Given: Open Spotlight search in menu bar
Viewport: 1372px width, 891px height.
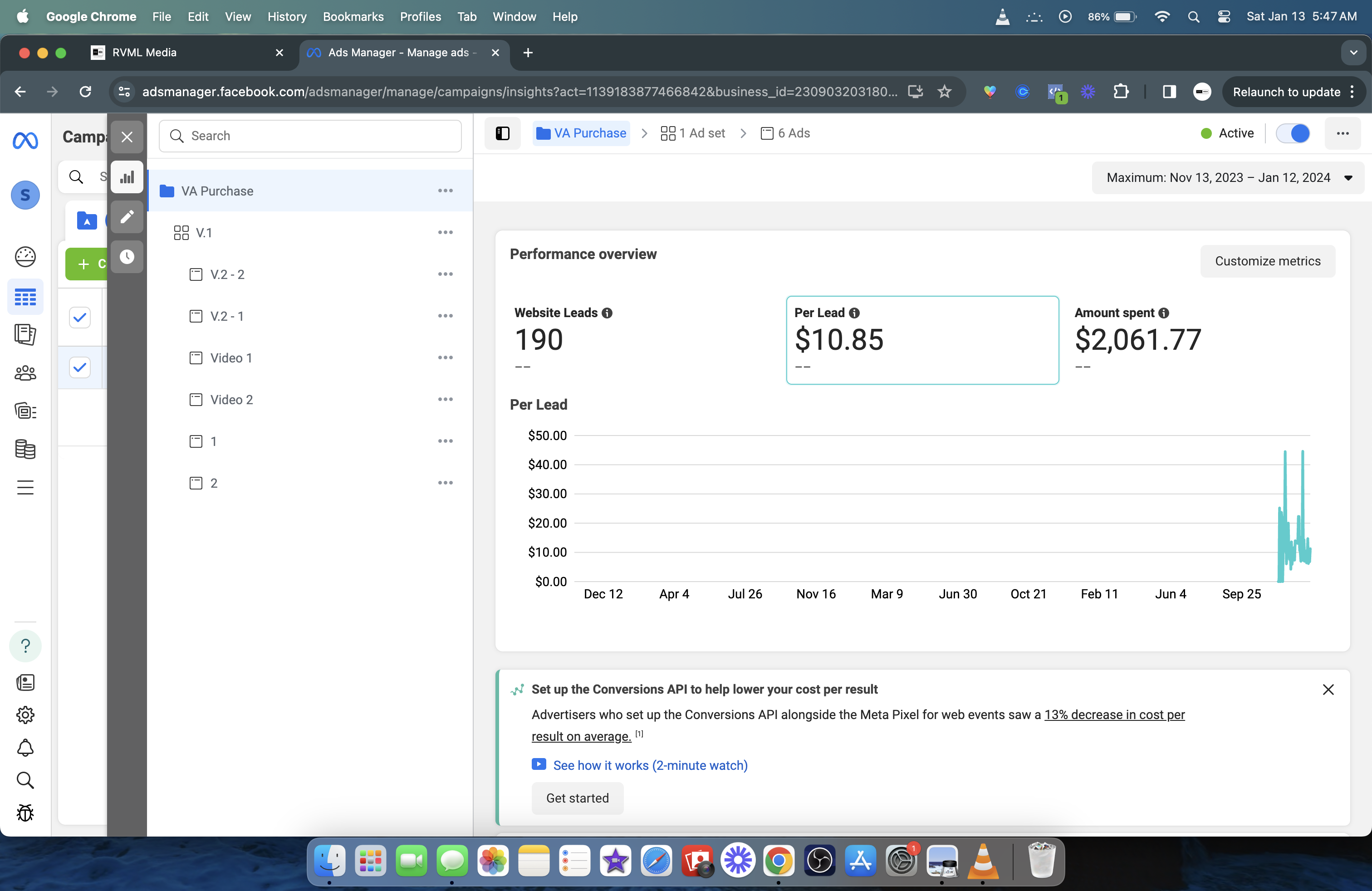Looking at the screenshot, I should [x=1193, y=17].
